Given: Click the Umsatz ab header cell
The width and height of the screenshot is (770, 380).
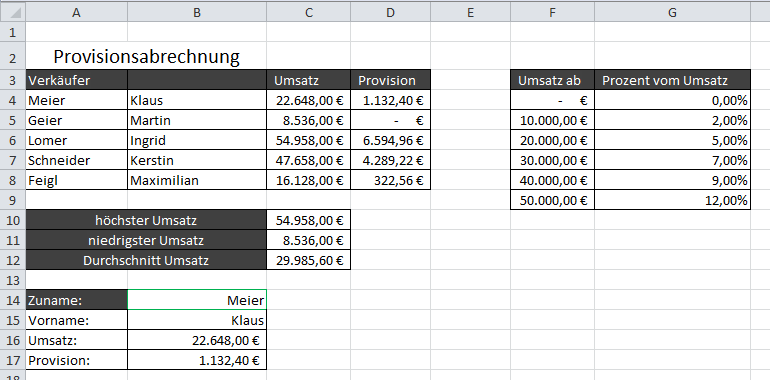Looking at the screenshot, I should 552,80.
